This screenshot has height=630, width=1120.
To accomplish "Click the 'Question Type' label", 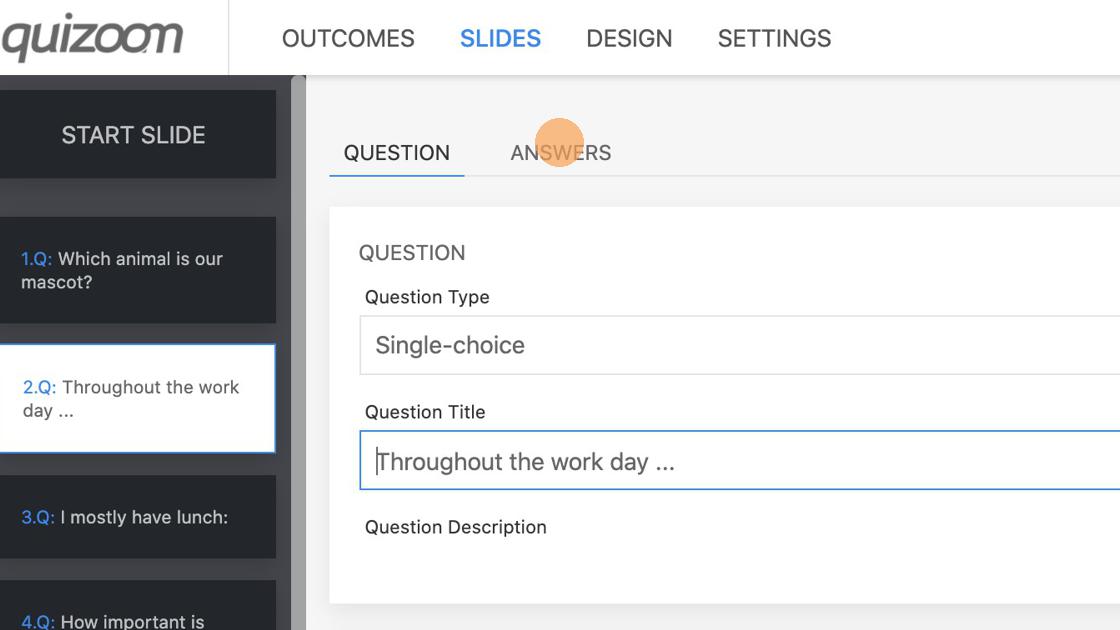I will coord(427,297).
